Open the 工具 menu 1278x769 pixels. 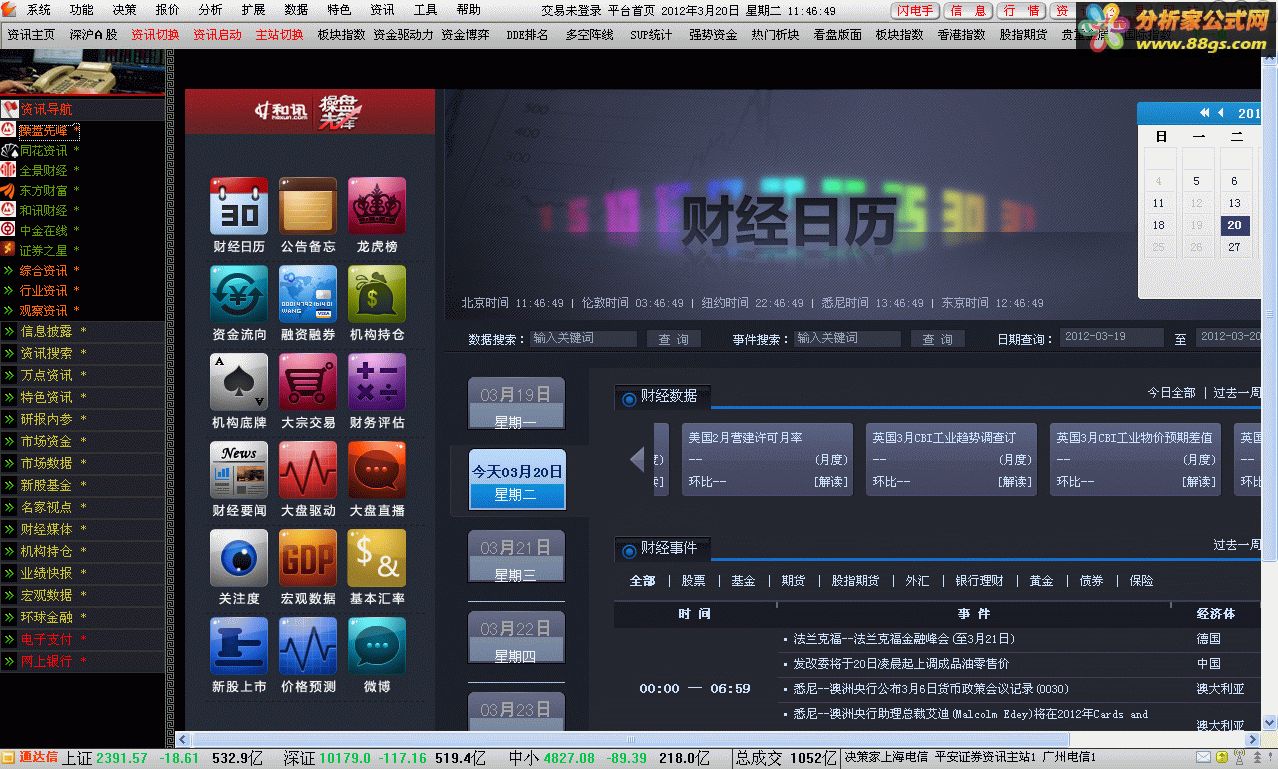426,10
